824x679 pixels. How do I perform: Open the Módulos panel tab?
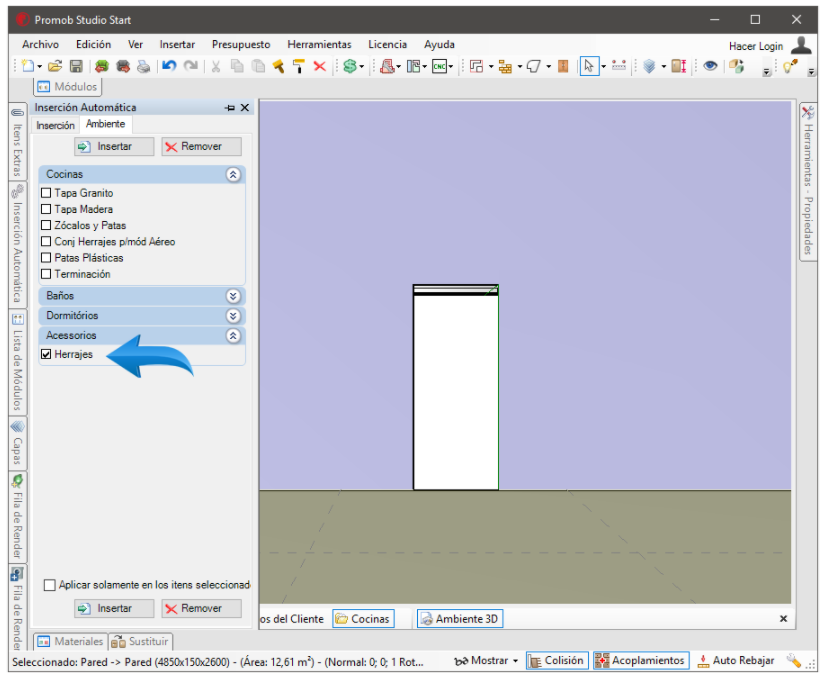point(68,87)
